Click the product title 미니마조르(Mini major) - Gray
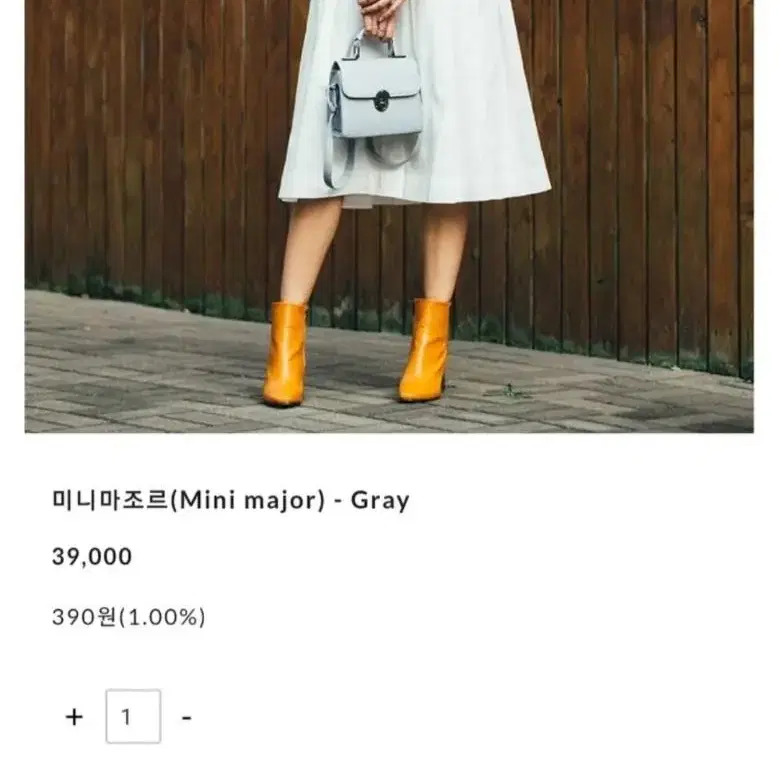This screenshot has width=779, height=779. click(231, 500)
